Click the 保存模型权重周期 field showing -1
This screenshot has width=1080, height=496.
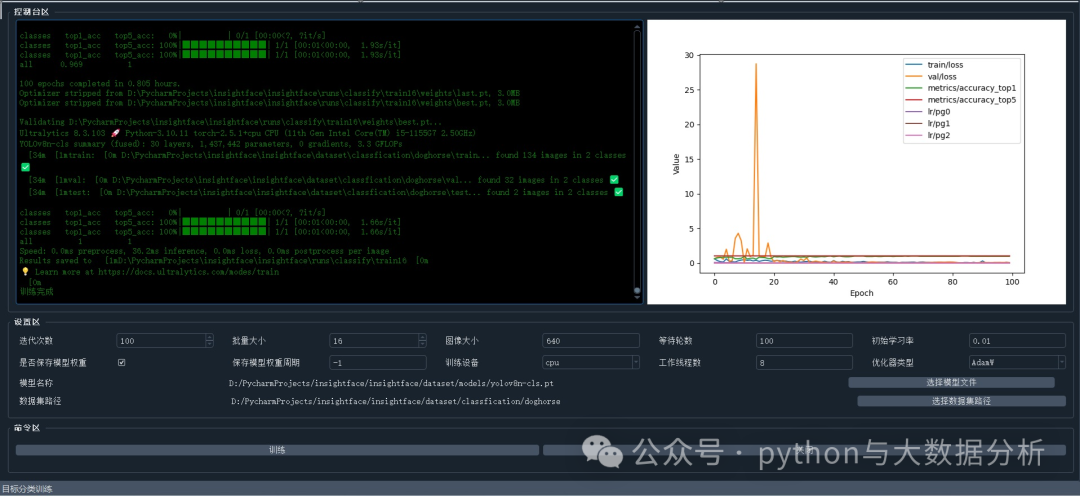pos(378,362)
